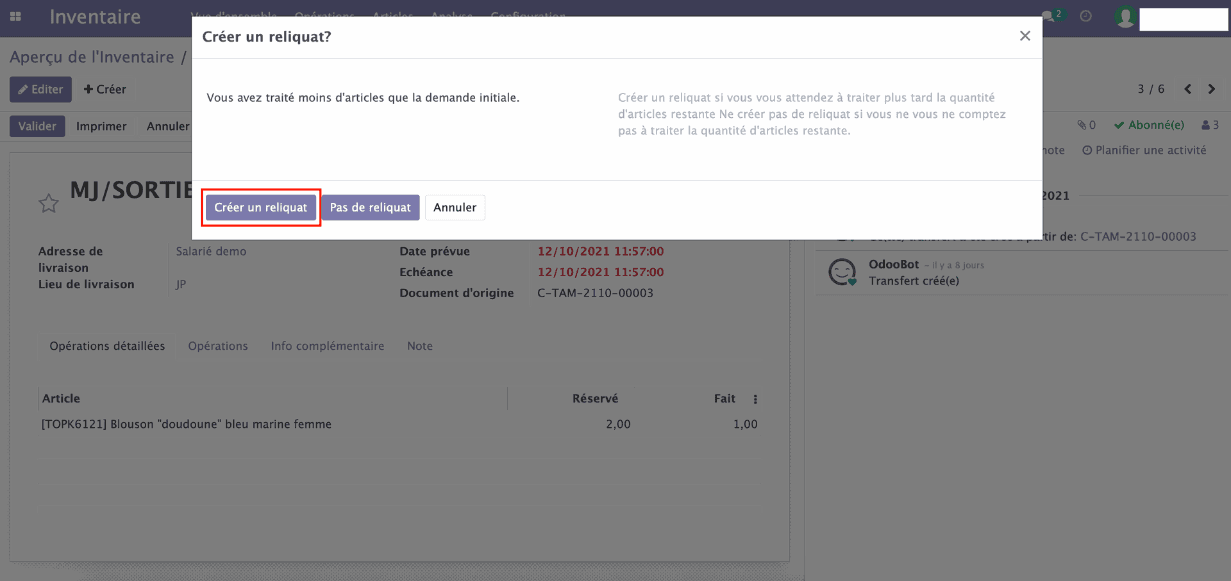Open optional columns menu next to Fait
This screenshot has width=1231, height=581.
tap(755, 398)
